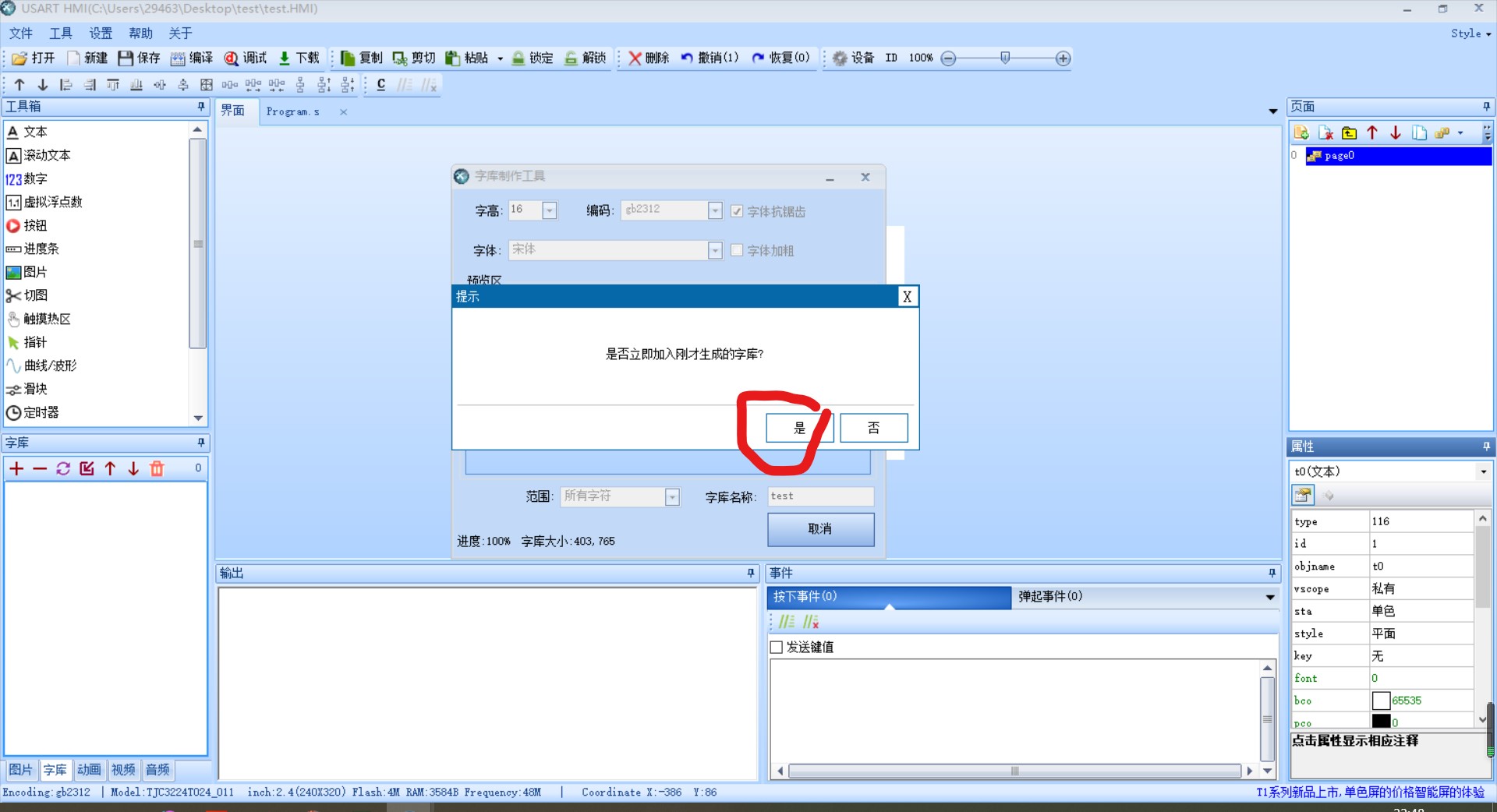Switch to 弹起事件(0) tab

pos(1050,597)
